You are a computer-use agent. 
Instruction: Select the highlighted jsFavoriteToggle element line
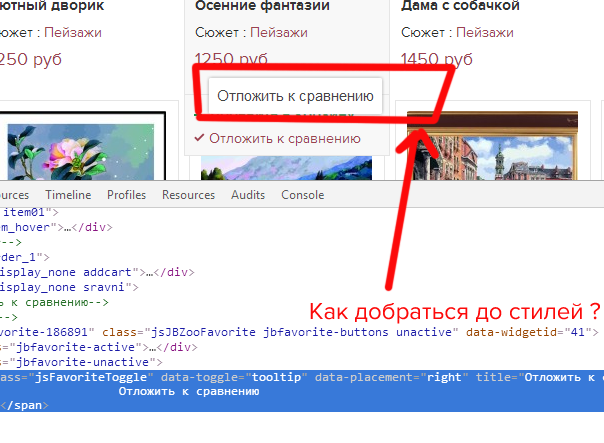click(300, 377)
